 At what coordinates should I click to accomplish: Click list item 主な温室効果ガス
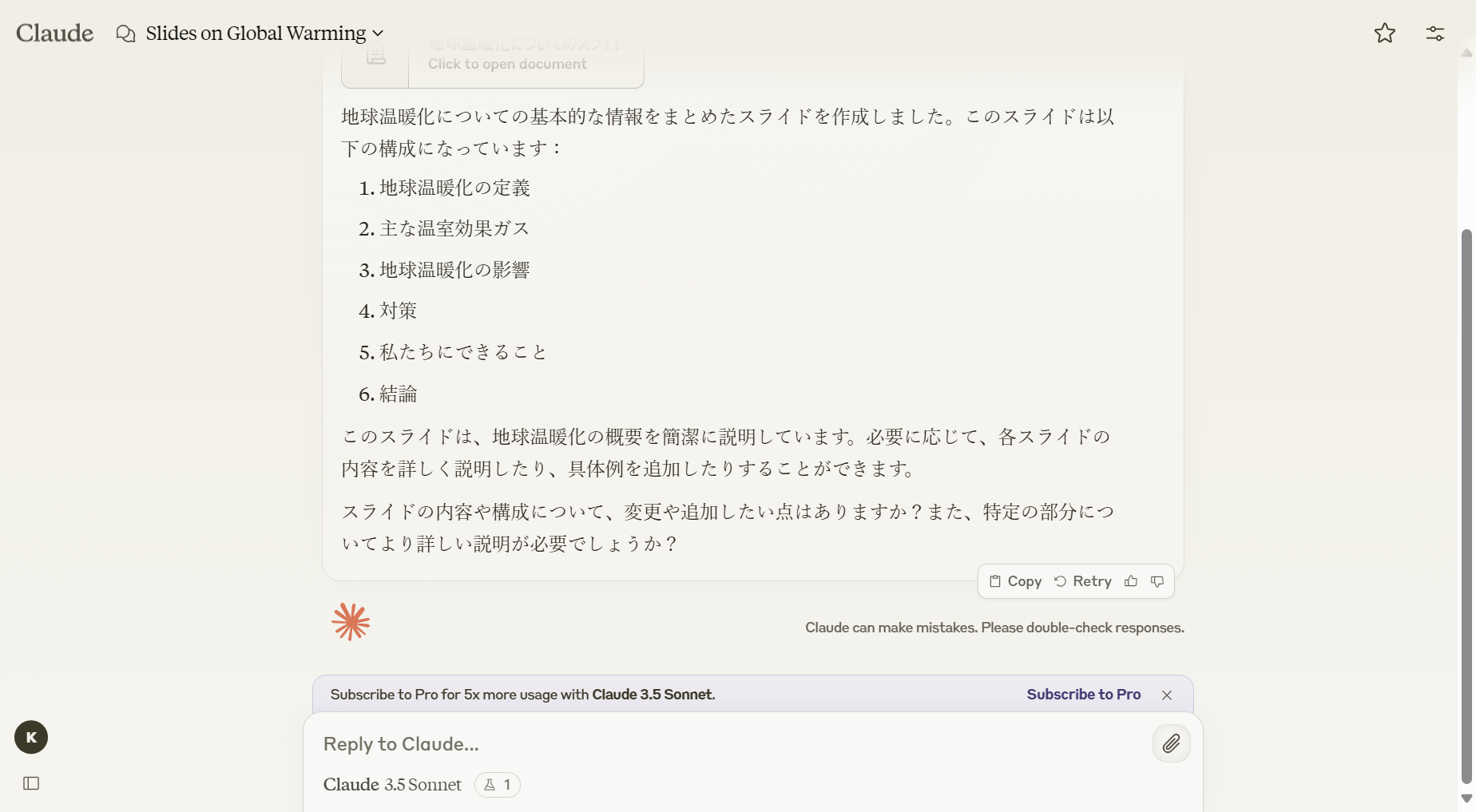click(454, 228)
